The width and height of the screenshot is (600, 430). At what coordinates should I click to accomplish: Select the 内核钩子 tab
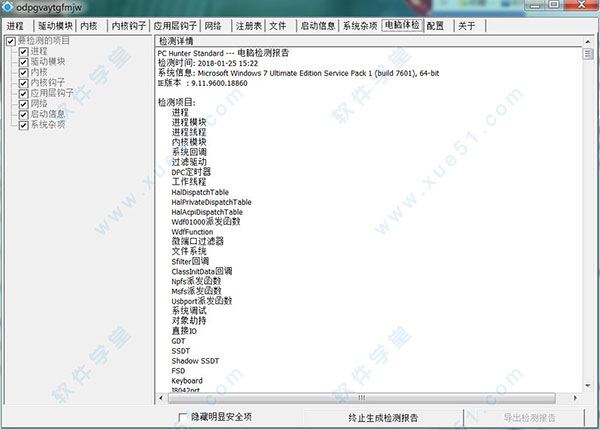coord(128,25)
